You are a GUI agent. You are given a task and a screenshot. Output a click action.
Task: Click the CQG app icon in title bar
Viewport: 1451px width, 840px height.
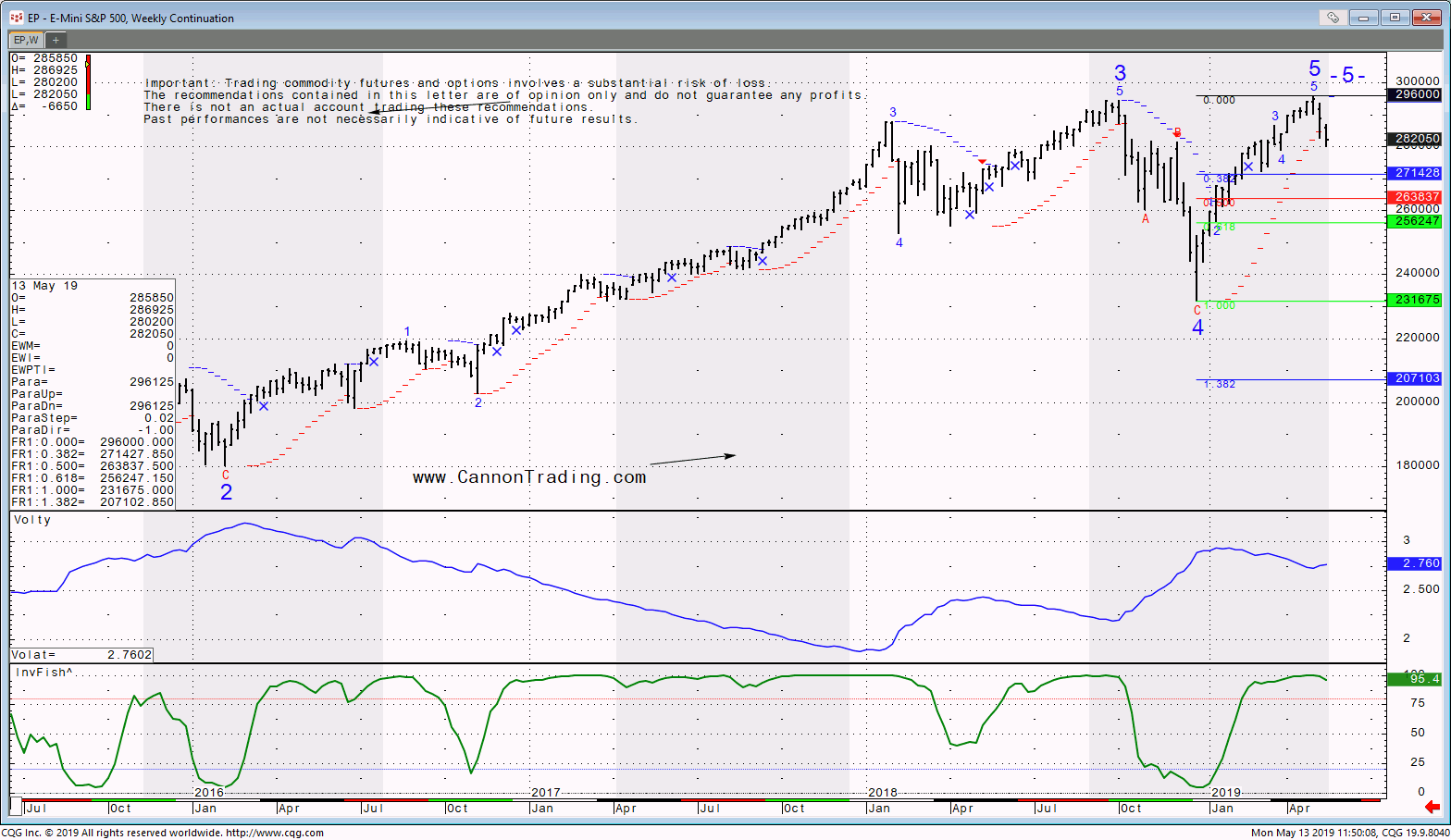click(x=16, y=18)
